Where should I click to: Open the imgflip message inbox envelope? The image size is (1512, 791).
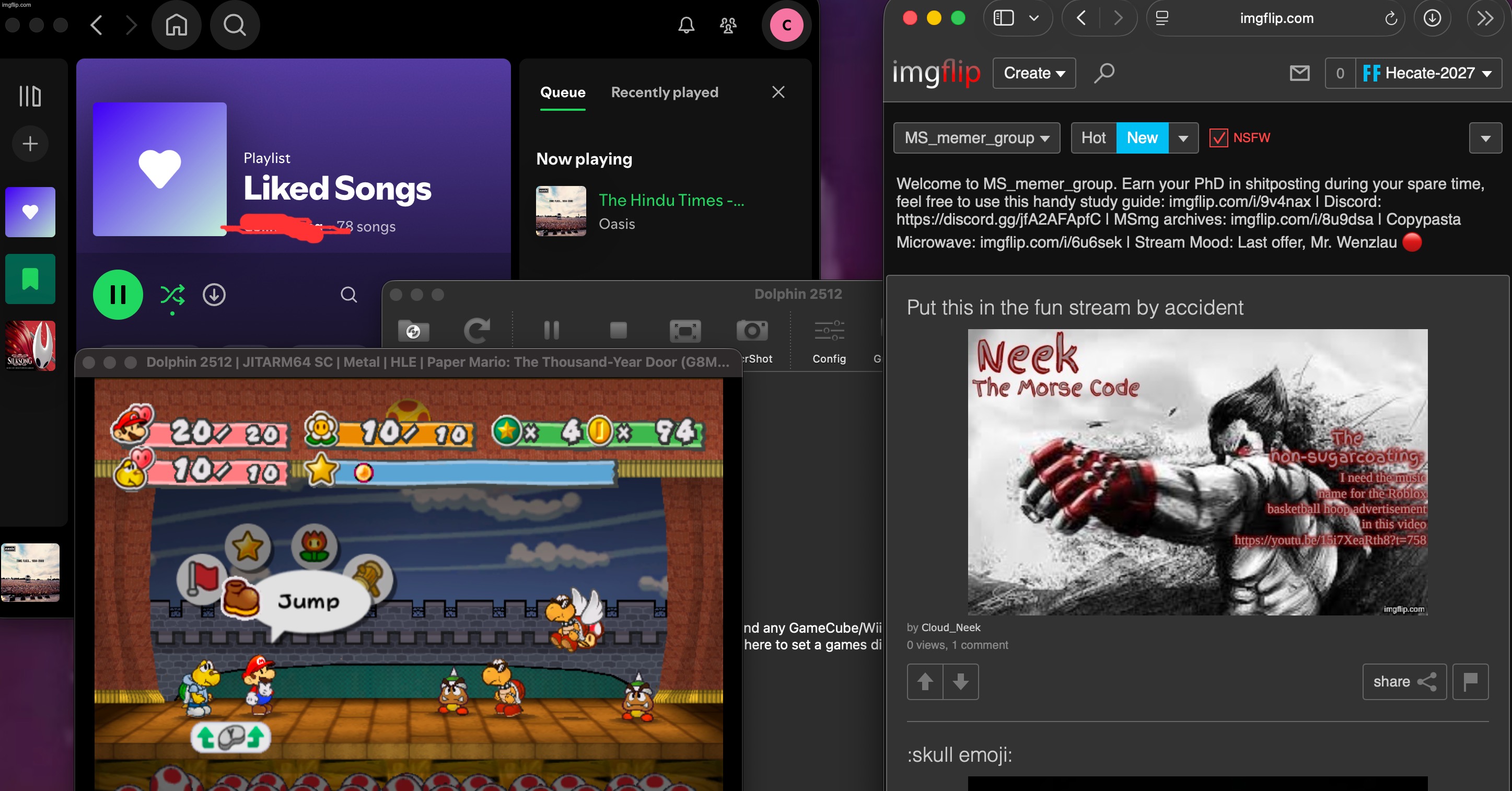point(1299,73)
